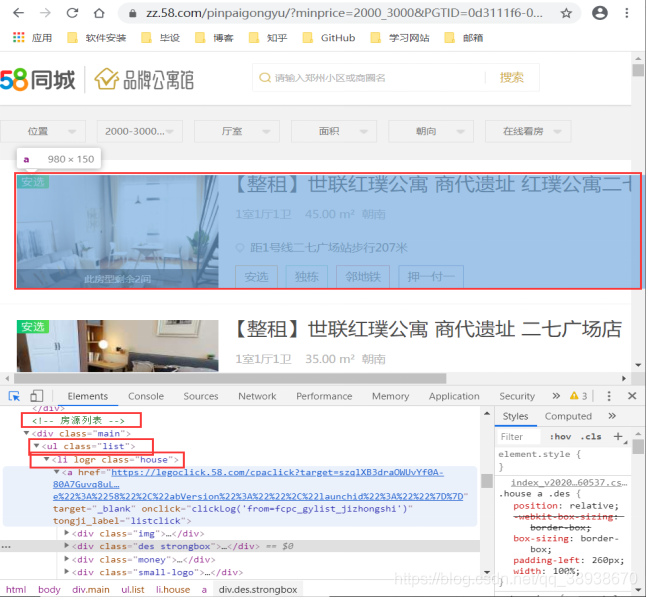Click the 58同城 logo
Image resolution: width=647 pixels, height=597 pixels.
[x=38, y=79]
